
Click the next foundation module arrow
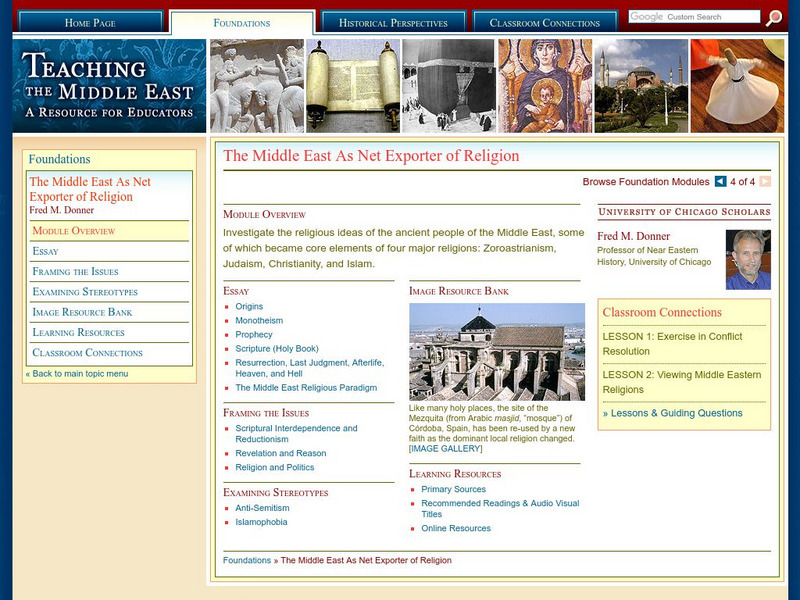(765, 181)
